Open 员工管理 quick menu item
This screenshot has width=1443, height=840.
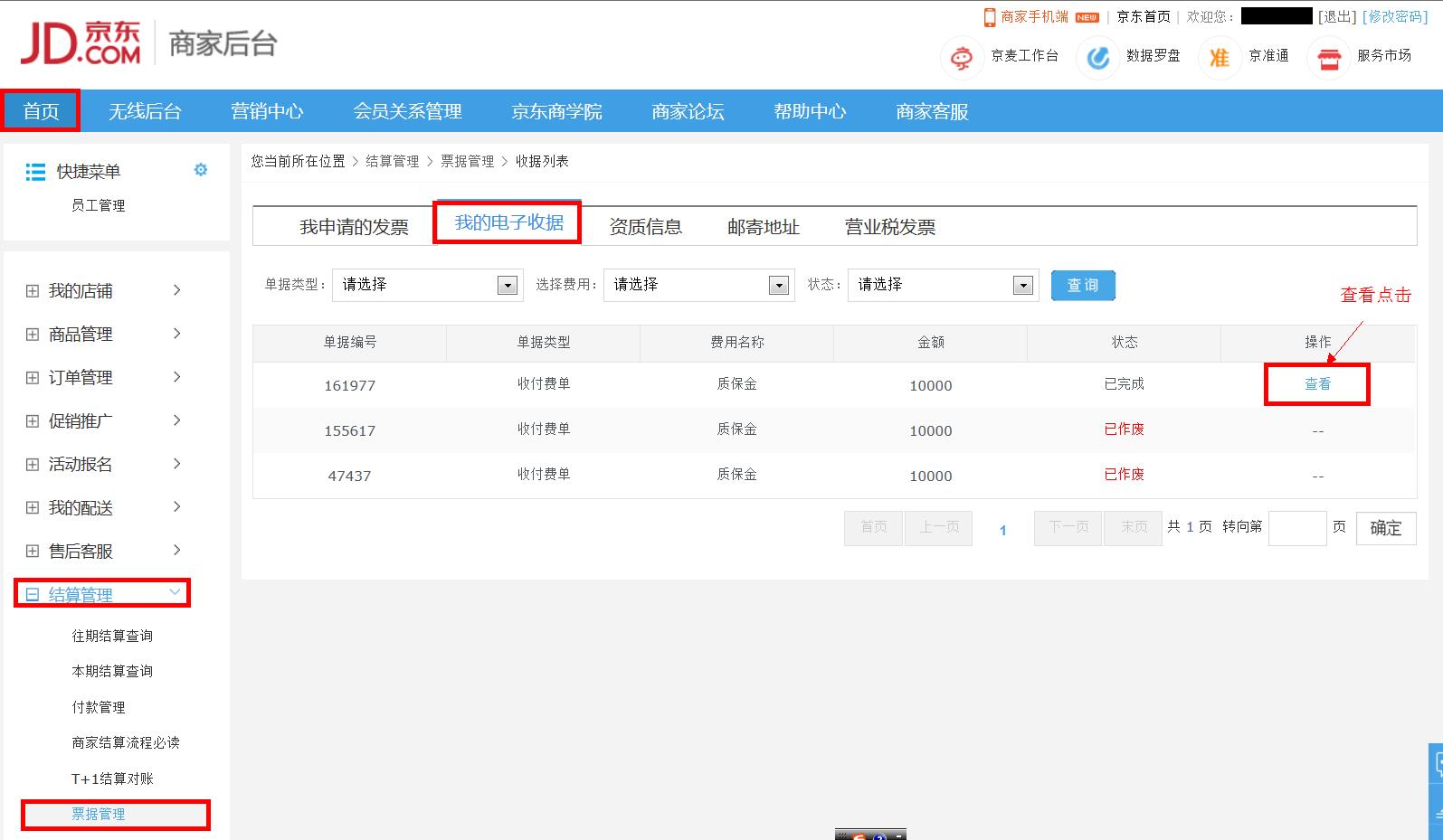point(98,205)
